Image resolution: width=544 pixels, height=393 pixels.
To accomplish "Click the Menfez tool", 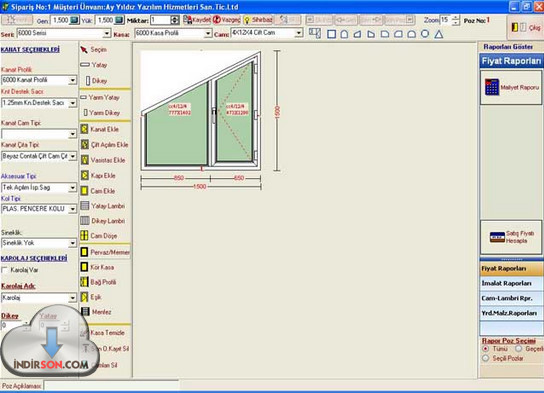I will click(x=96, y=312).
